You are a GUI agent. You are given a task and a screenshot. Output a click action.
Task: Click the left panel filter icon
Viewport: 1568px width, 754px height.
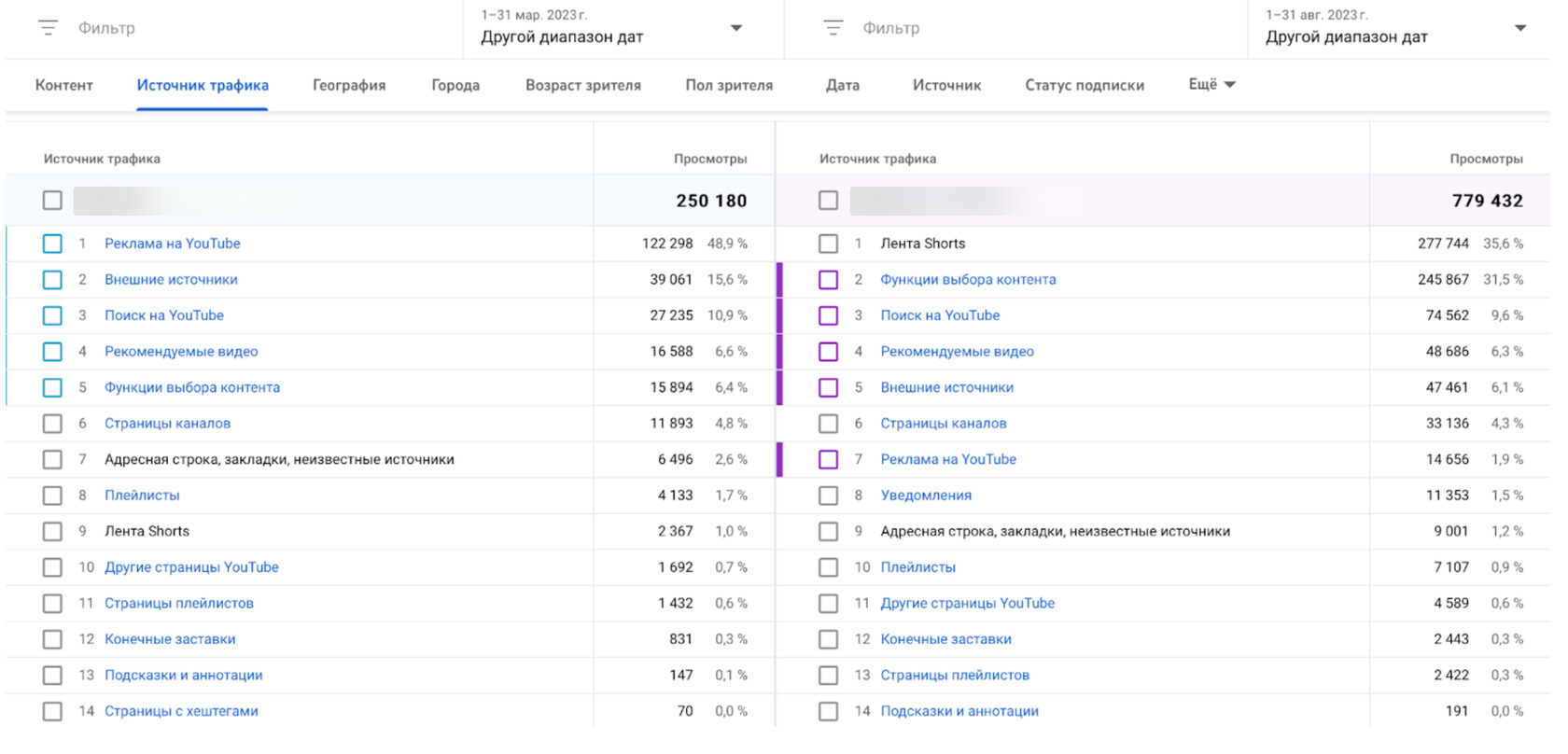coord(48,28)
